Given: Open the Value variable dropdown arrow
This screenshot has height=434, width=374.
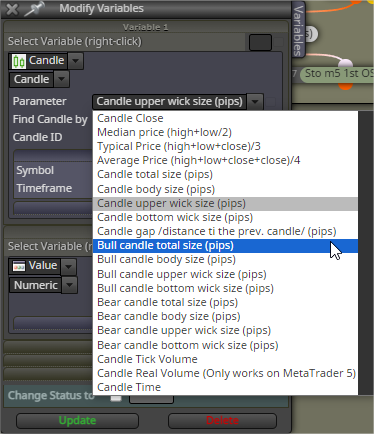Looking at the screenshot, I should tap(69, 266).
